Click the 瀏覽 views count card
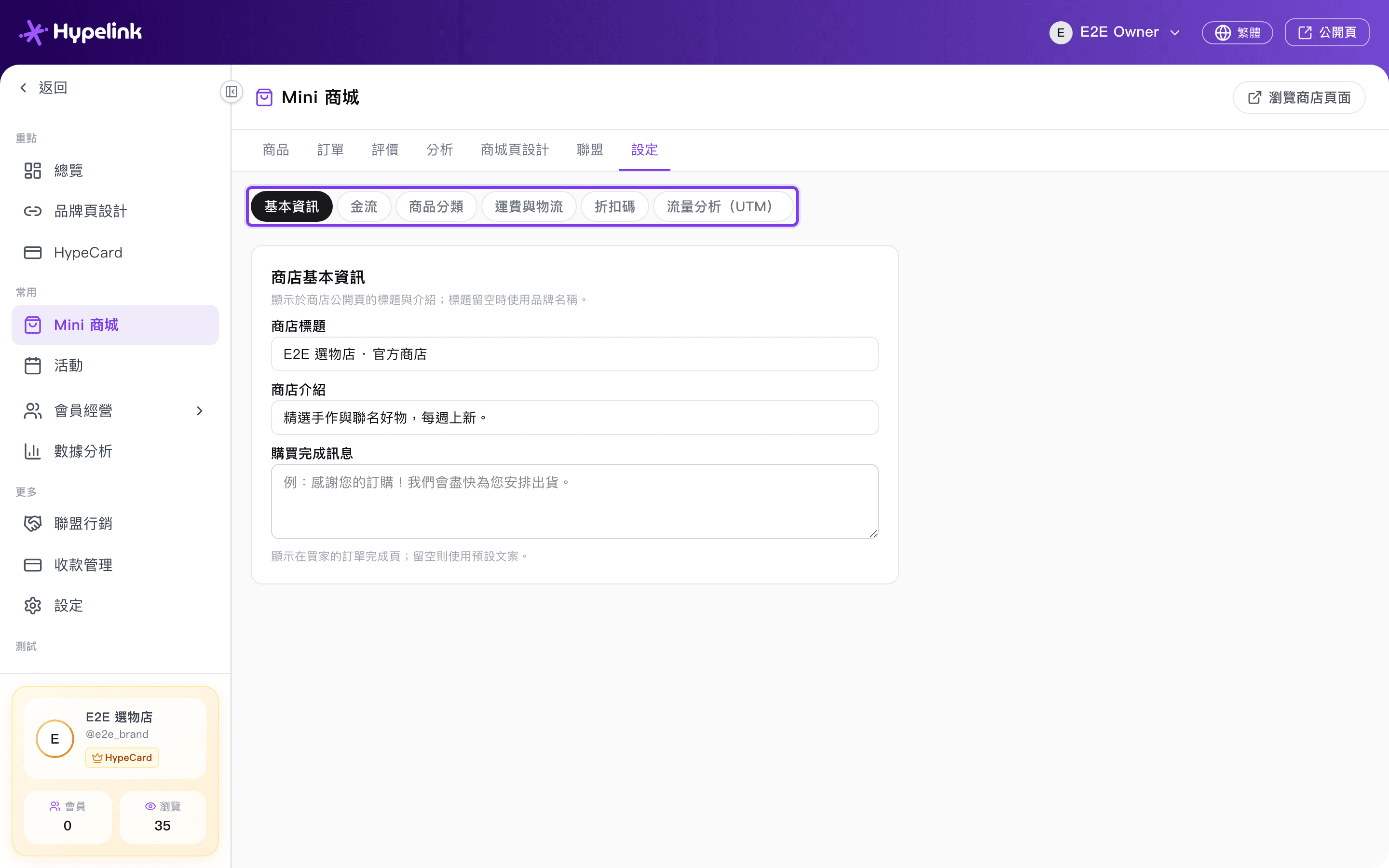This screenshot has width=1389, height=868. tap(163, 817)
